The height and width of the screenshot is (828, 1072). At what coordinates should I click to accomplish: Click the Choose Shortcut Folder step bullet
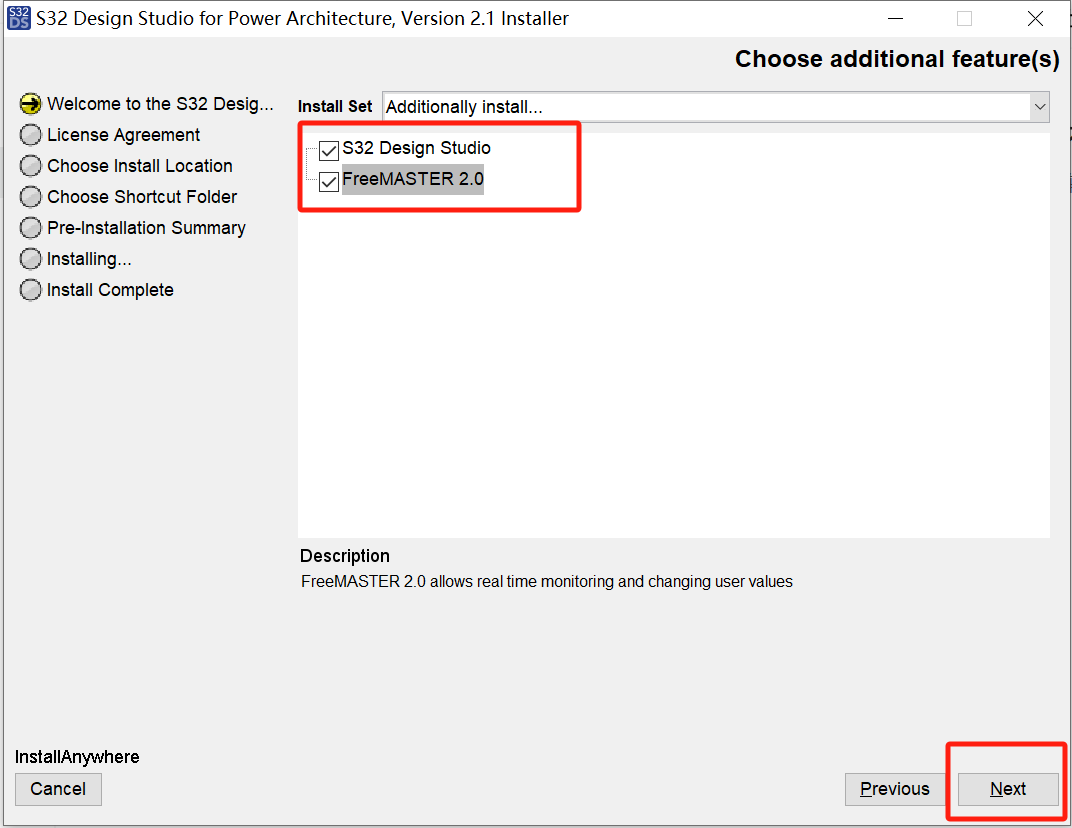[x=30, y=197]
